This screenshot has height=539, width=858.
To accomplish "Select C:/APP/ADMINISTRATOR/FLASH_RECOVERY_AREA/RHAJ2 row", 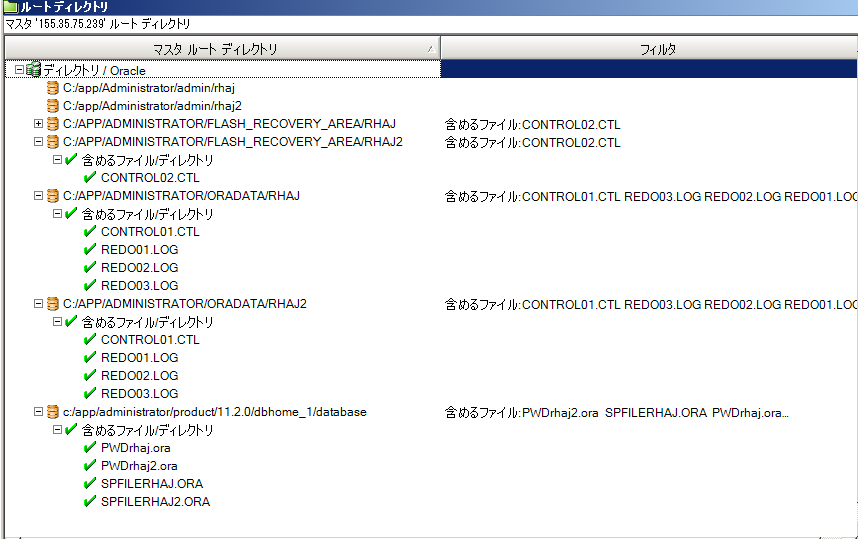I will (233, 142).
